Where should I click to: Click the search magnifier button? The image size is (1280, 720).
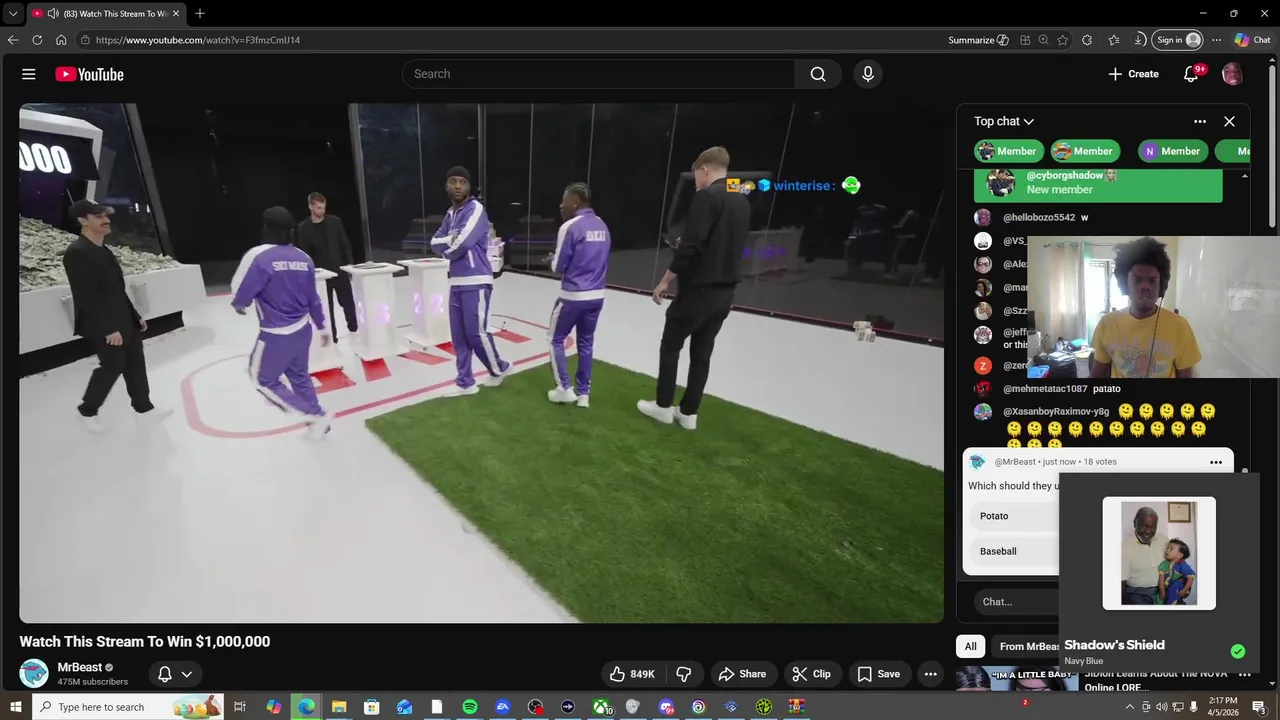point(818,74)
